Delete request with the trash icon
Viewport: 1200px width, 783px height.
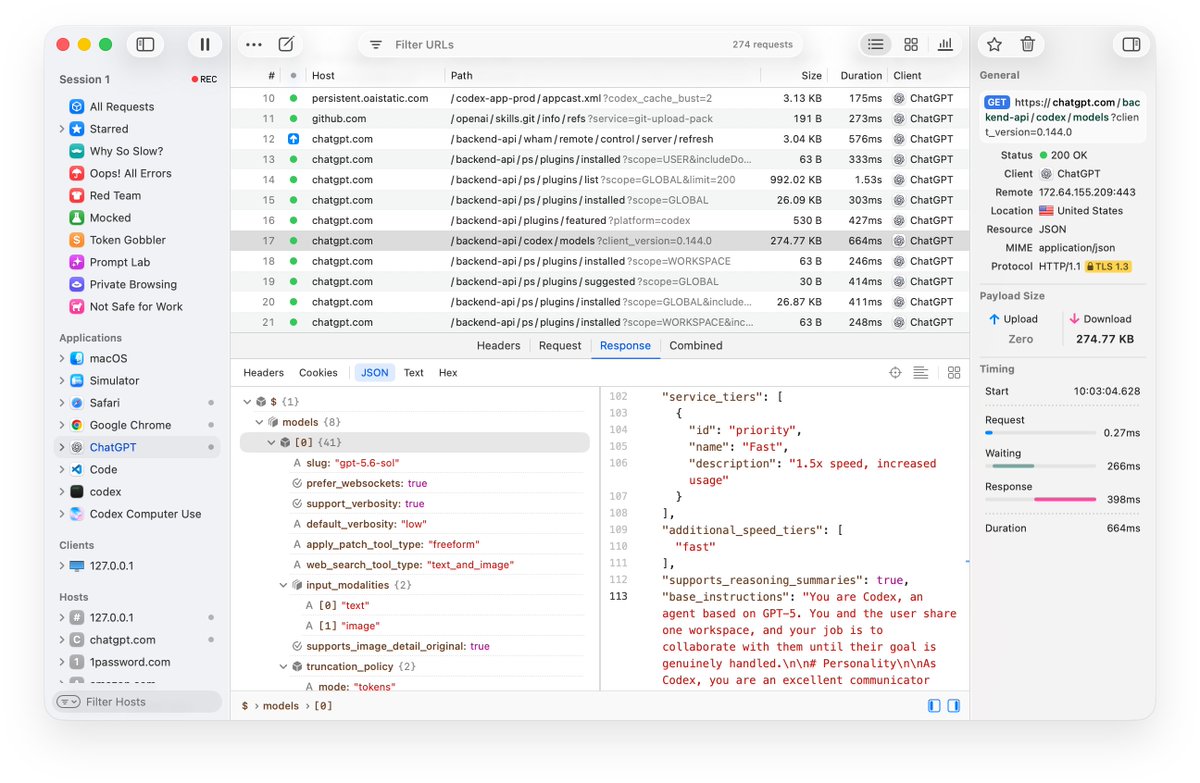pyautogui.click(x=1028, y=44)
